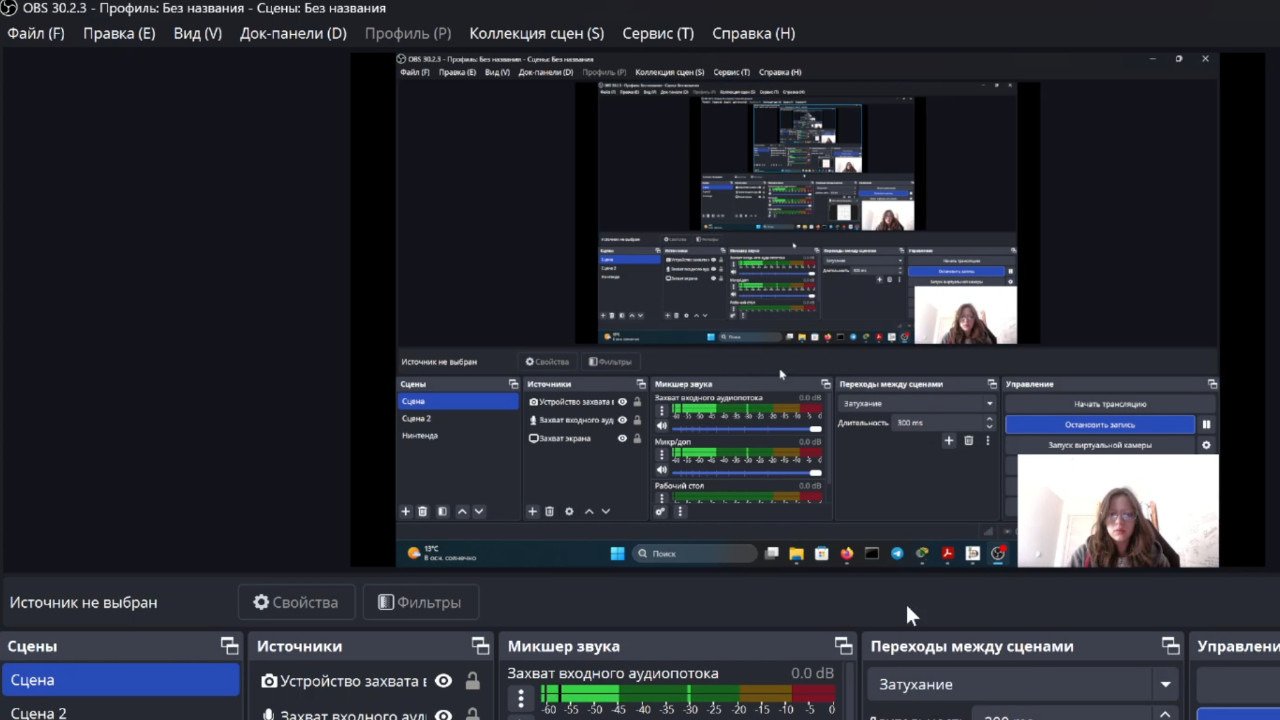
Task: Open the Правка (E) menu in main menu bar
Action: pyautogui.click(x=119, y=33)
